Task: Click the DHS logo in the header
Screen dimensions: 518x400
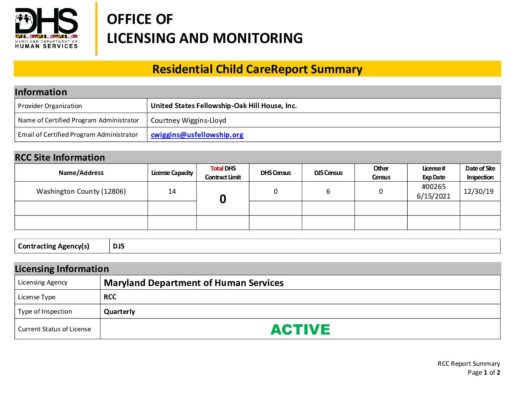Action: click(46, 28)
